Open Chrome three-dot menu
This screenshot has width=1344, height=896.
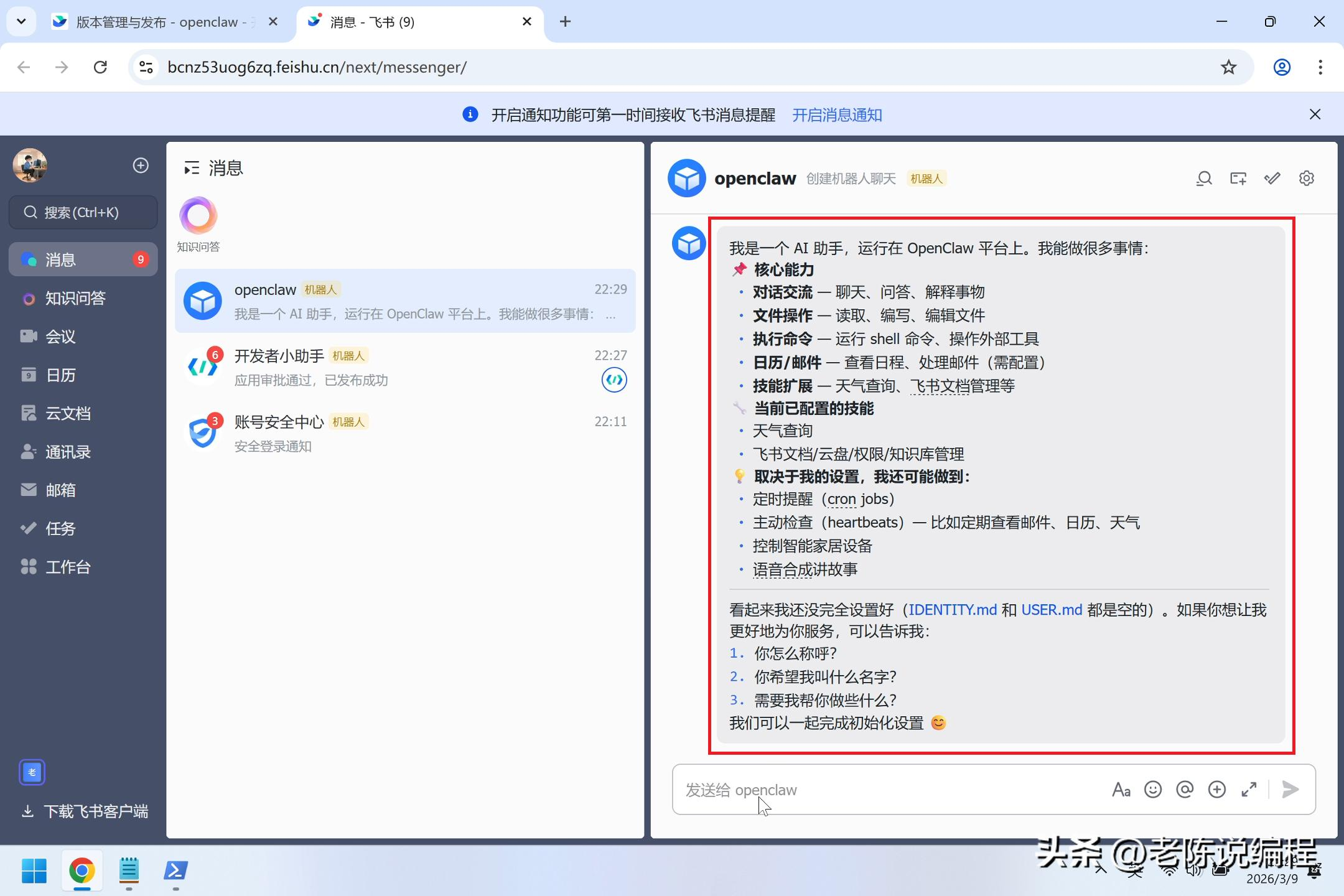coord(1320,67)
